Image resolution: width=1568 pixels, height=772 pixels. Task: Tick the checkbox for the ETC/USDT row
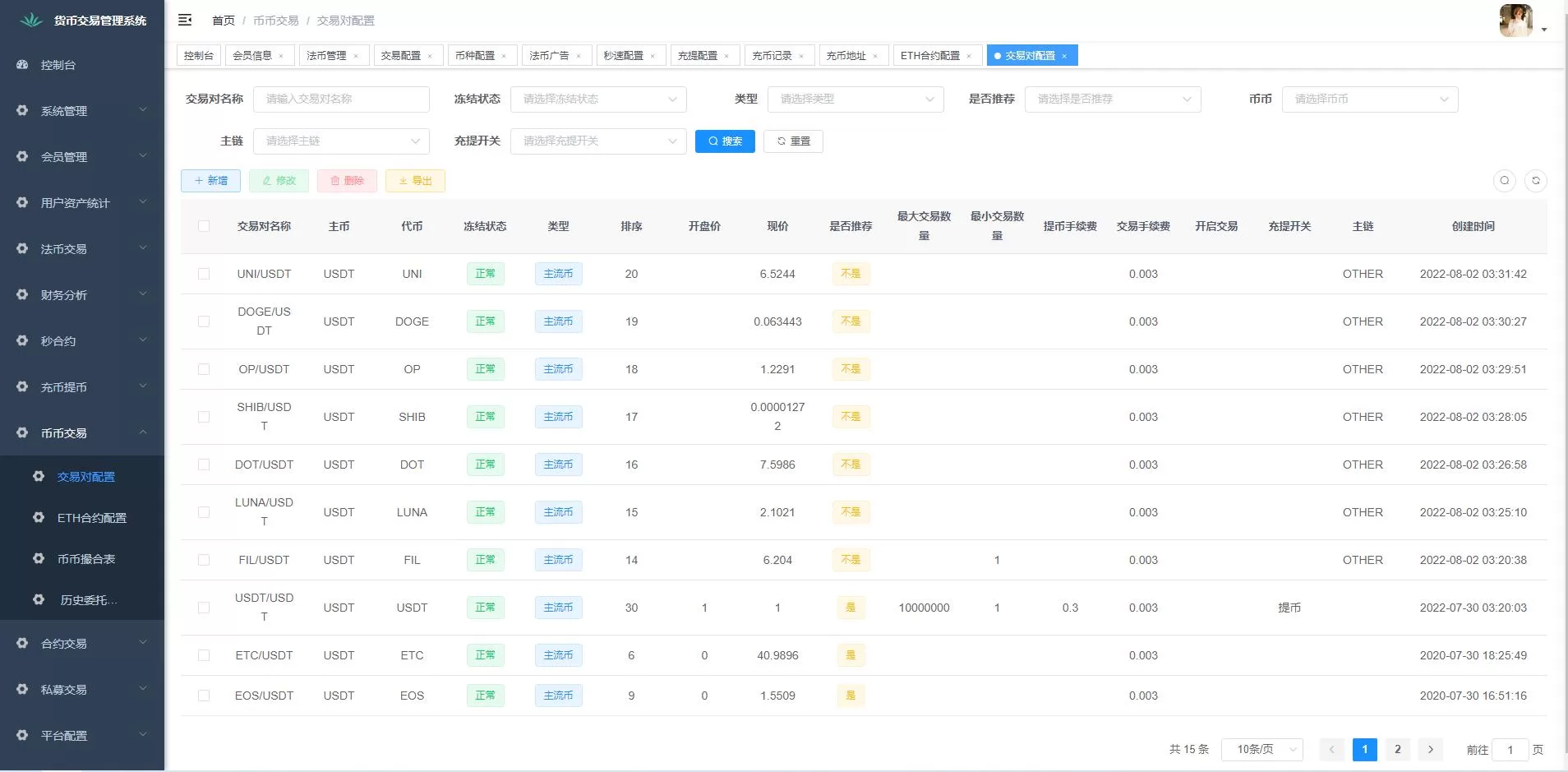tap(204, 655)
